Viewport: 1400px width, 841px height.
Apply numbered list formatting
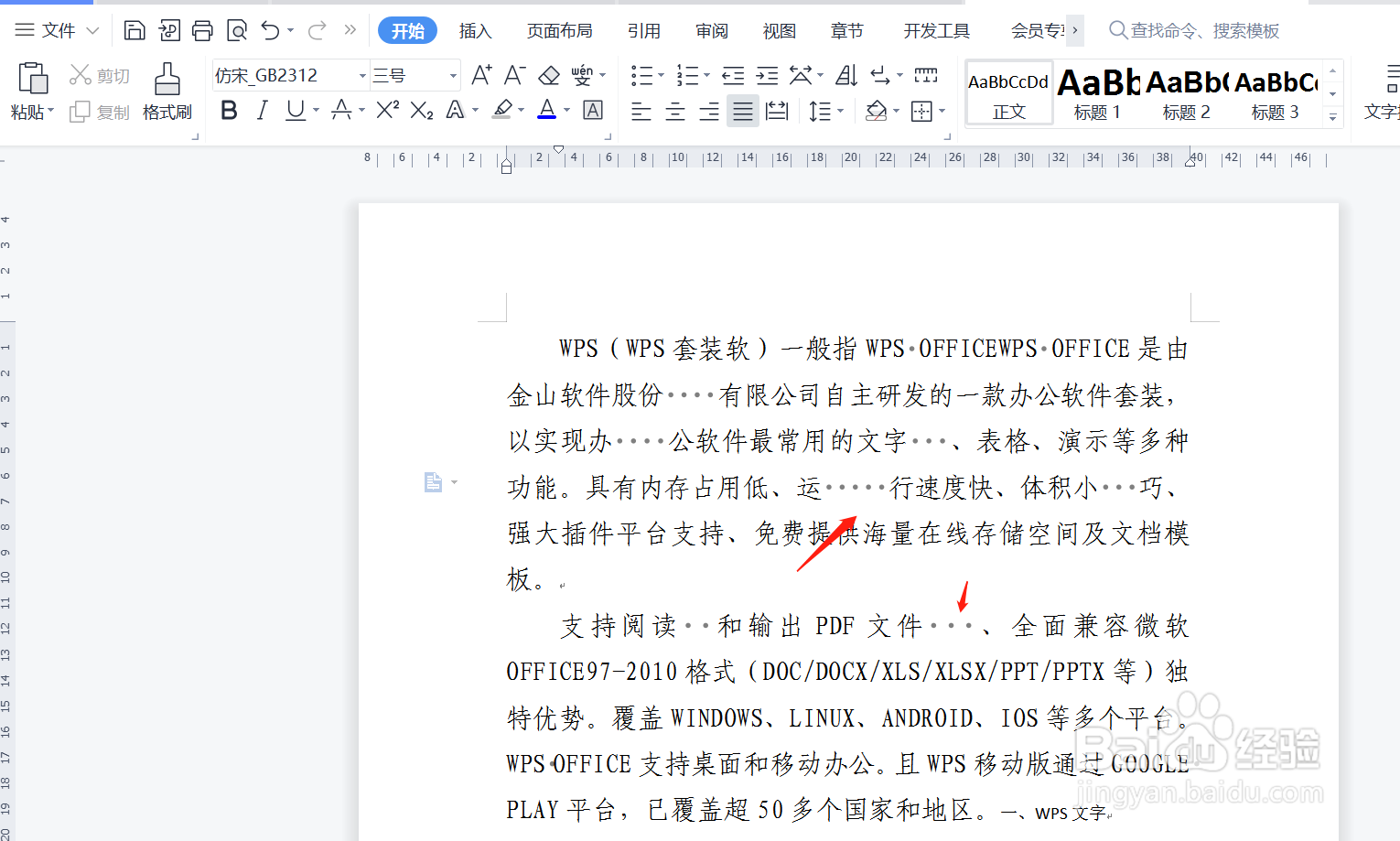click(687, 75)
